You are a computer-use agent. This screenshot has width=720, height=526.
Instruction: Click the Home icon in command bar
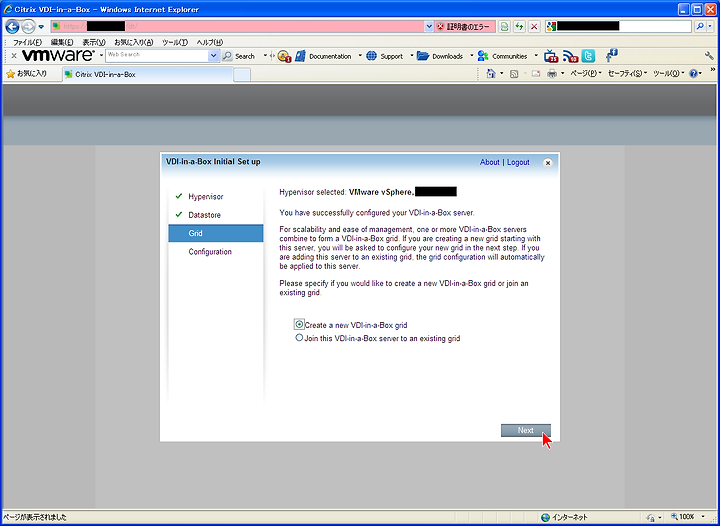click(491, 73)
